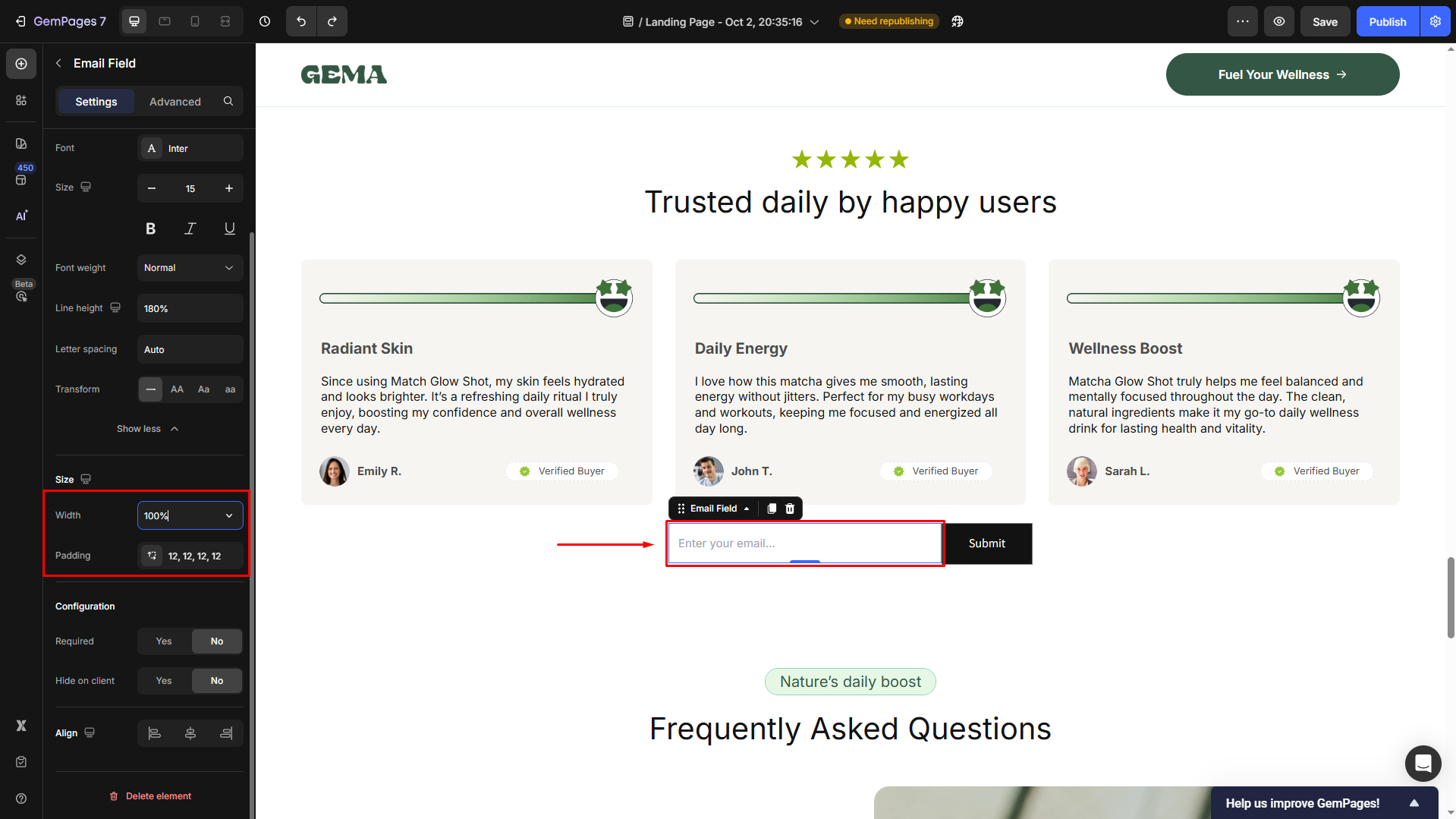Click the Save button
This screenshot has height=819, width=1456.
(x=1325, y=21)
